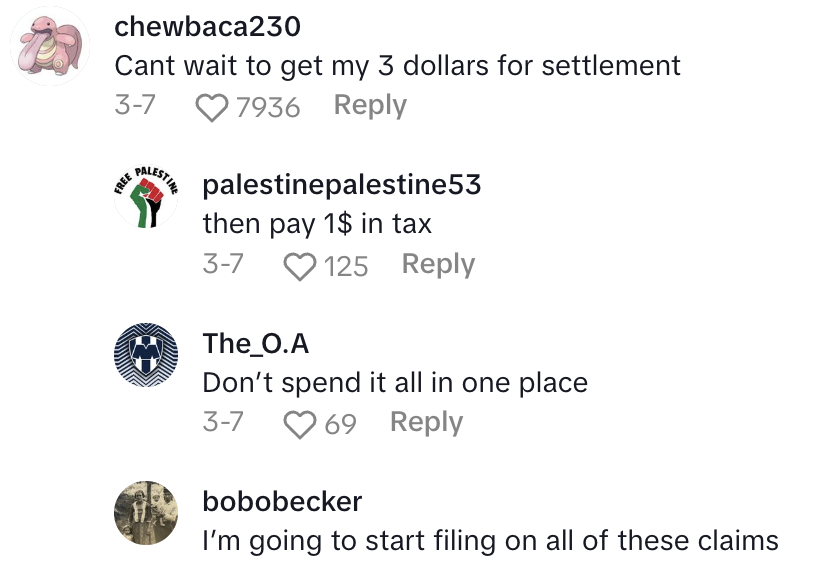The width and height of the screenshot is (822, 564).
Task: Reply to chewbaca230's settlement comment
Action: pos(370,105)
